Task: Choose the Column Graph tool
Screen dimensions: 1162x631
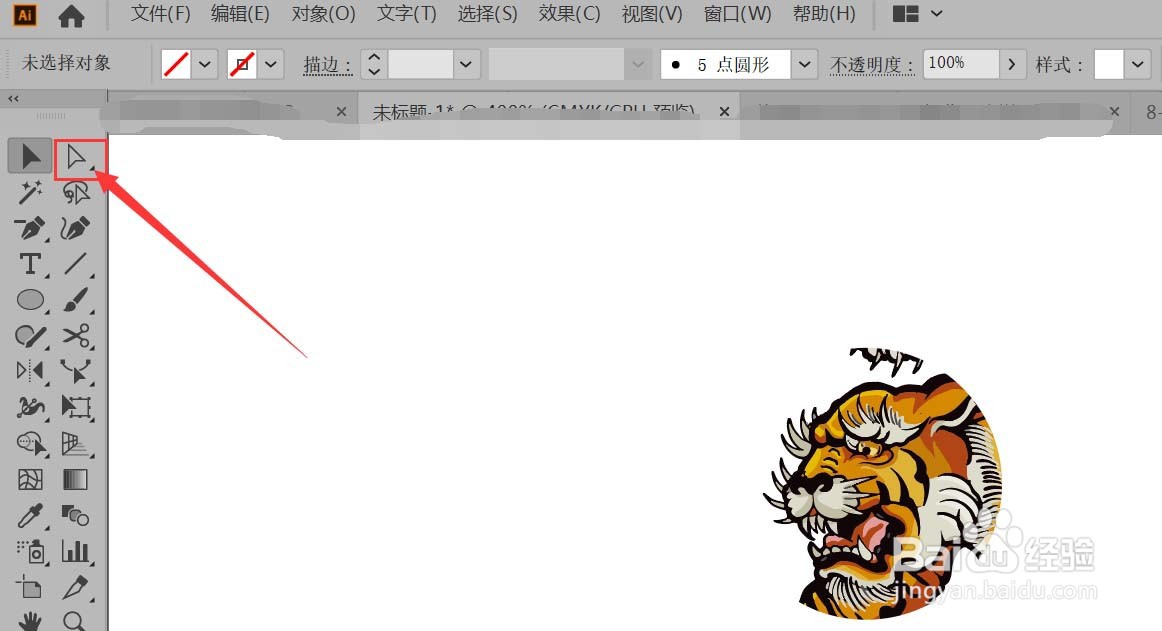Action: [x=76, y=552]
